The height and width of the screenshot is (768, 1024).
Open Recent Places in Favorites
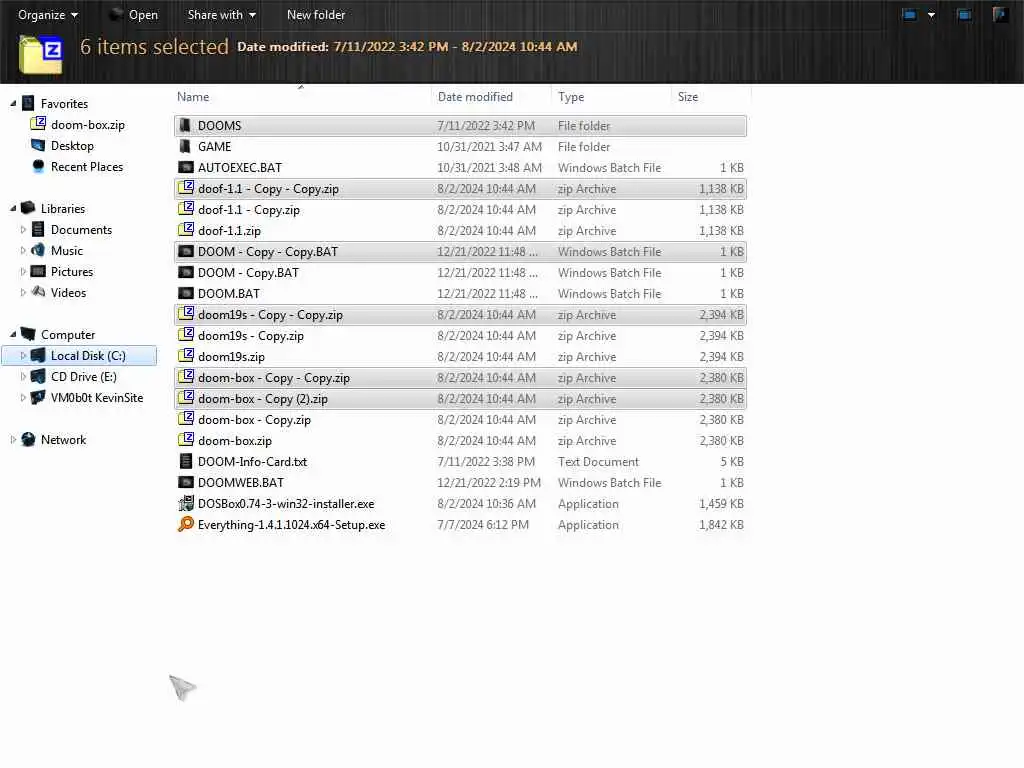tap(87, 167)
